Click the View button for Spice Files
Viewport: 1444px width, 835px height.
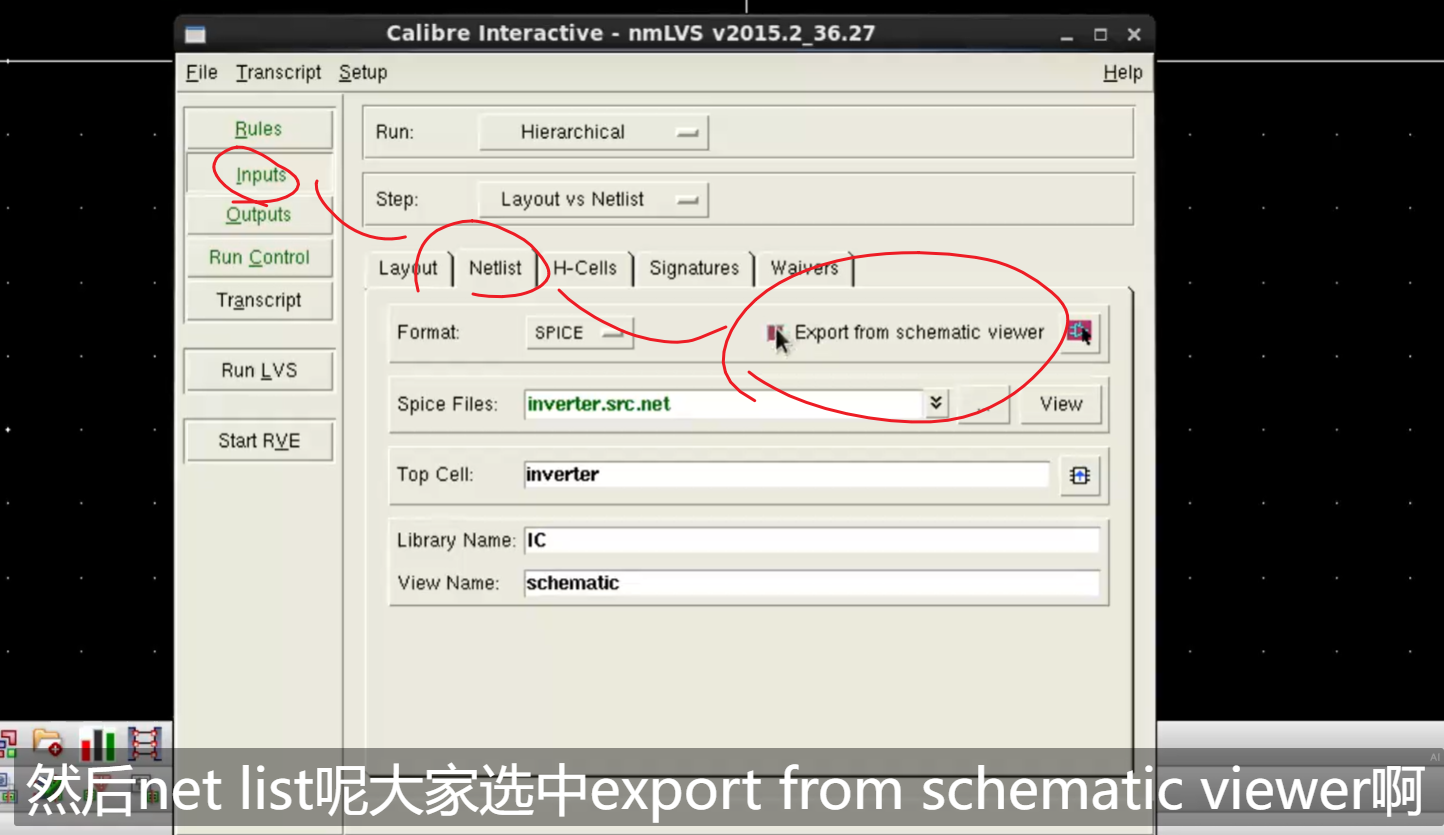click(x=1061, y=404)
